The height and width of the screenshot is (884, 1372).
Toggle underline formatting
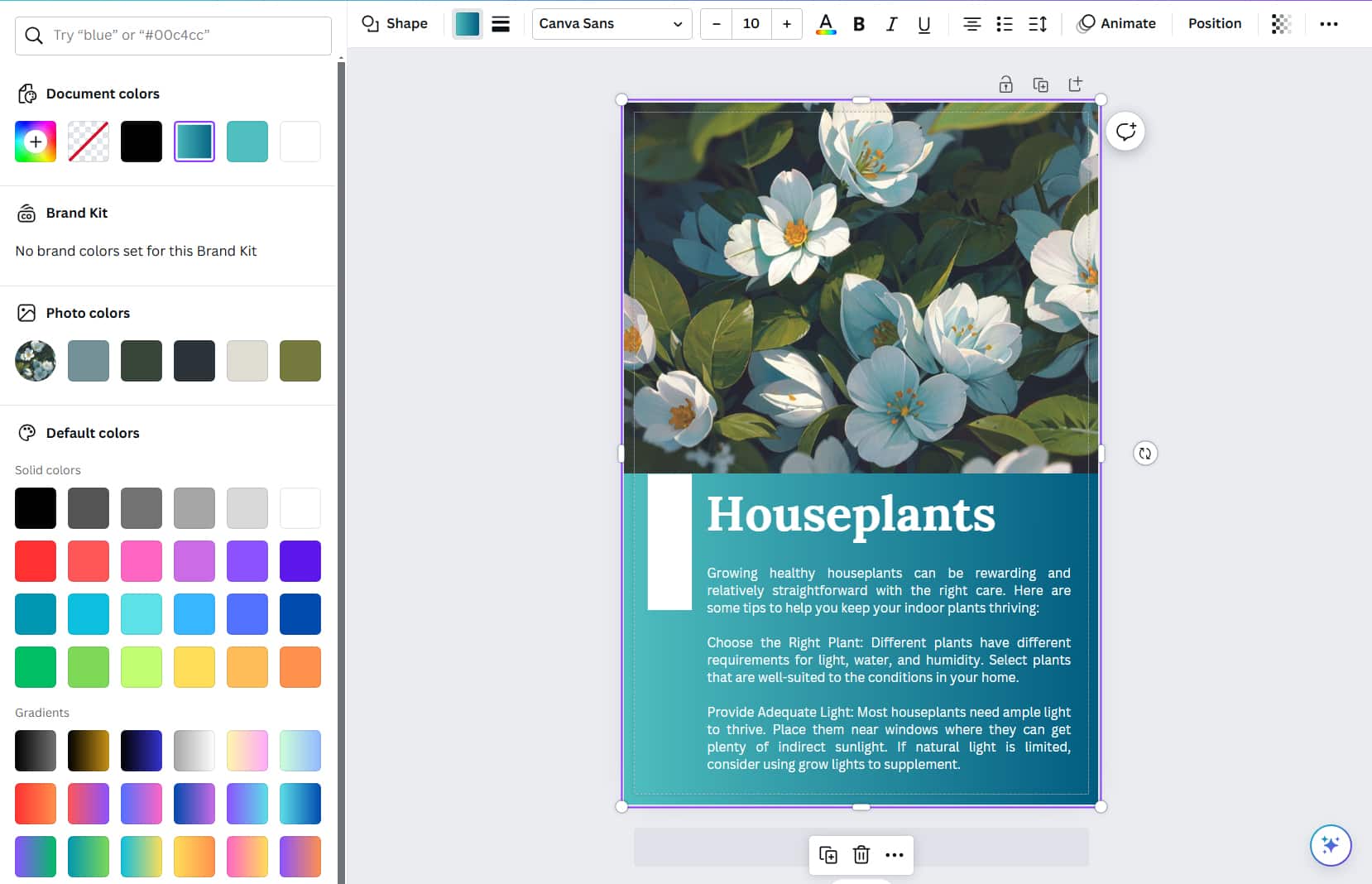point(924,24)
